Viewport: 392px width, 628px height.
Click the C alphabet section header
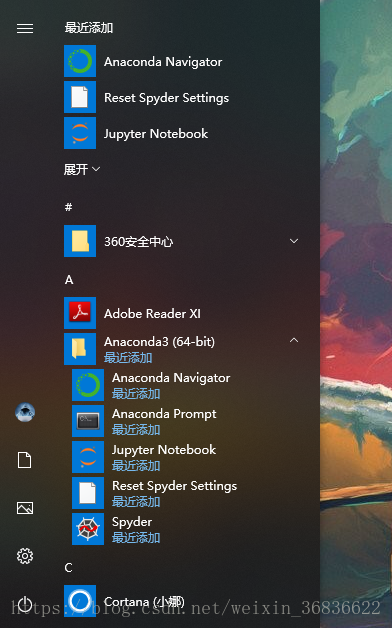68,568
